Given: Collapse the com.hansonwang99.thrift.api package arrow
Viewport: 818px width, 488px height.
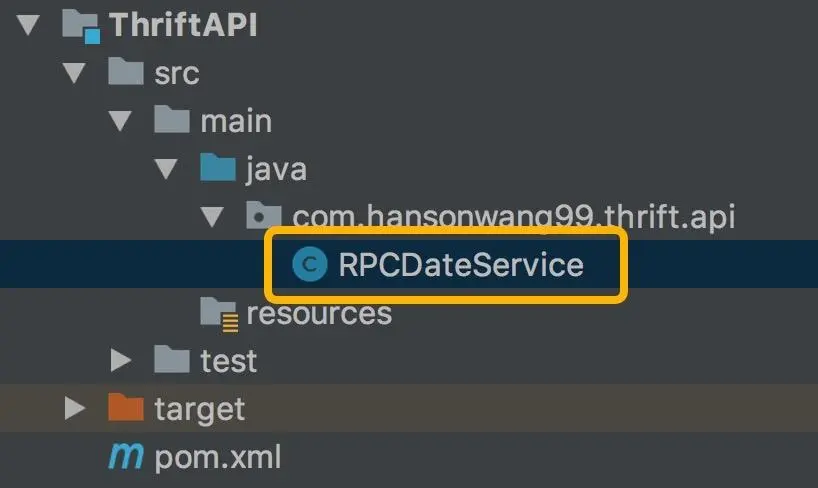Looking at the screenshot, I should click(212, 217).
